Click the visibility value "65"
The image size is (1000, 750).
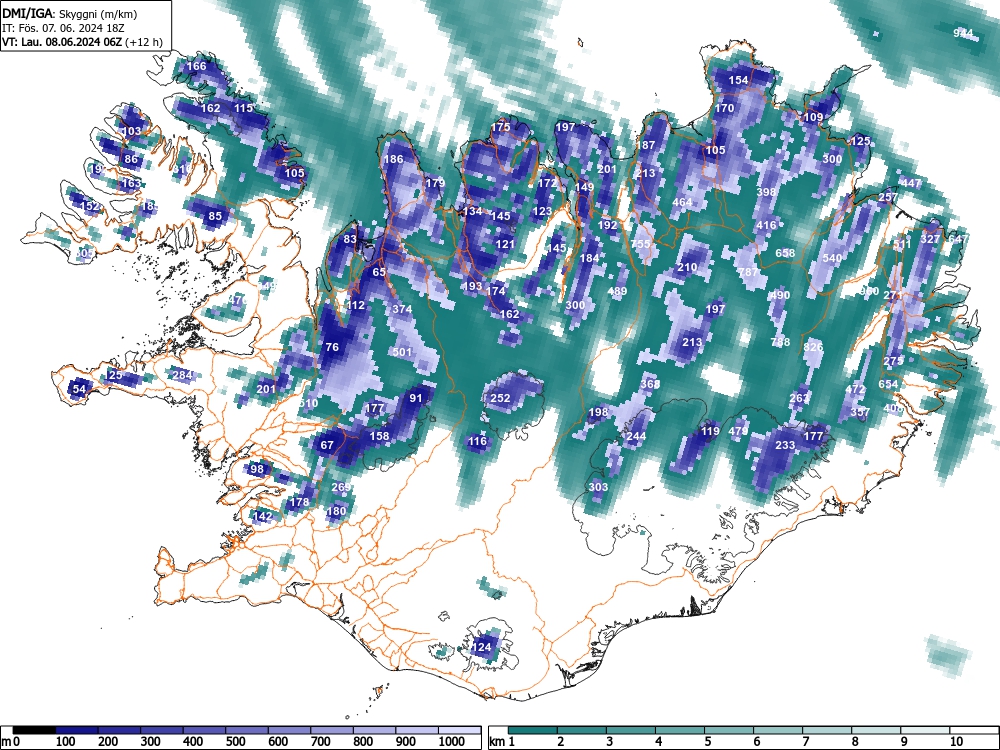point(379,272)
